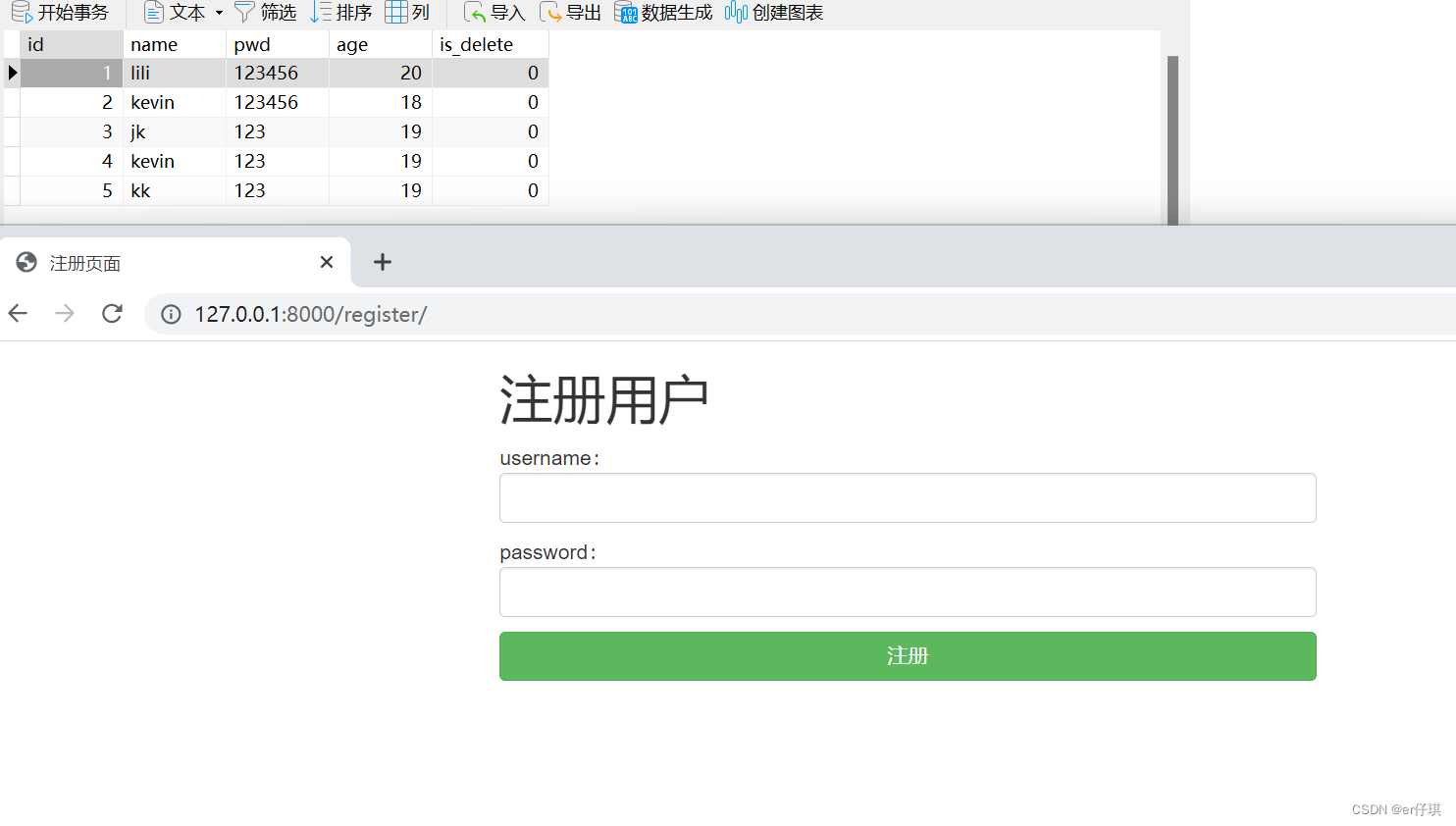Select the pwd cell in lili's row

[278, 73]
